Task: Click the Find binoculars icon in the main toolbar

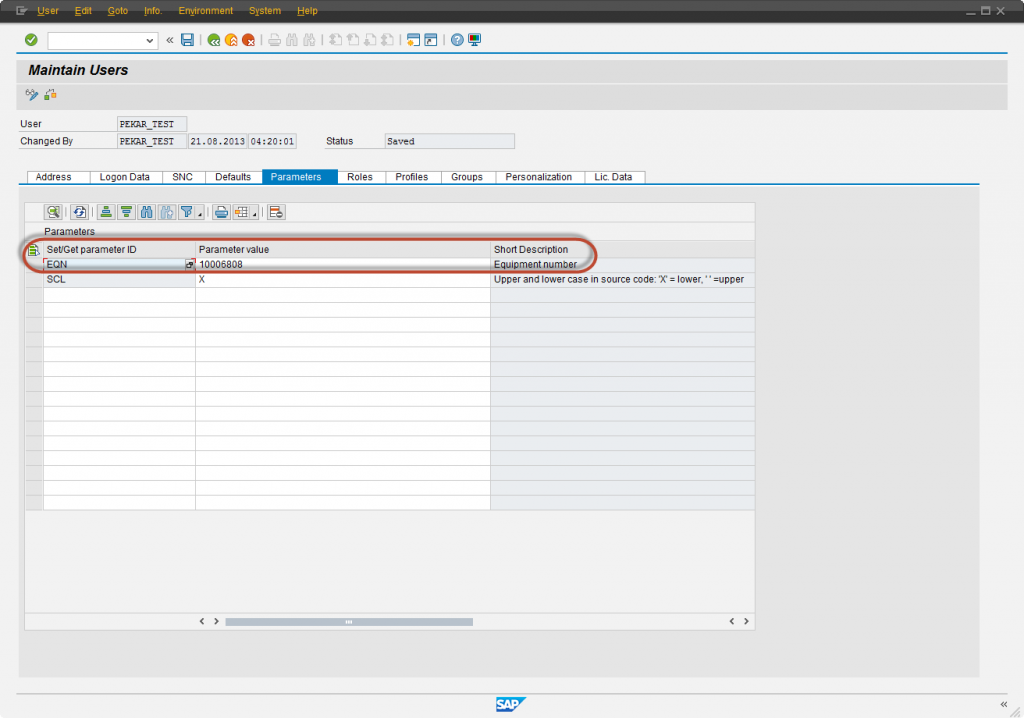Action: [292, 41]
